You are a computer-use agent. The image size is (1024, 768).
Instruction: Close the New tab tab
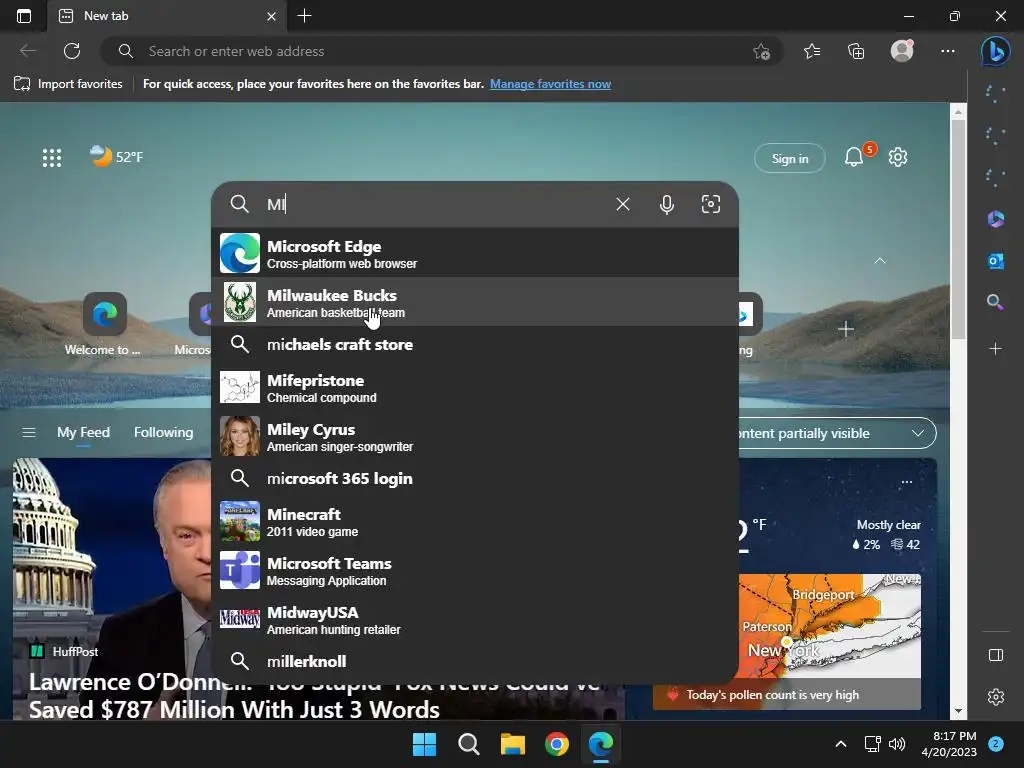[x=272, y=16]
